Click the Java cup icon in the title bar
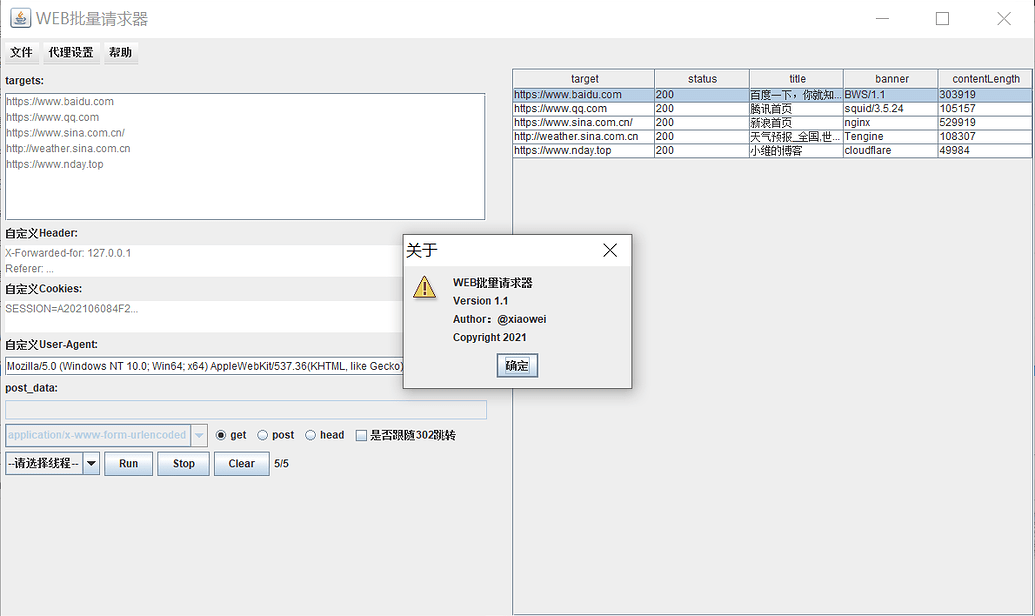Screen dimensions: 1035x616 tap(20, 16)
